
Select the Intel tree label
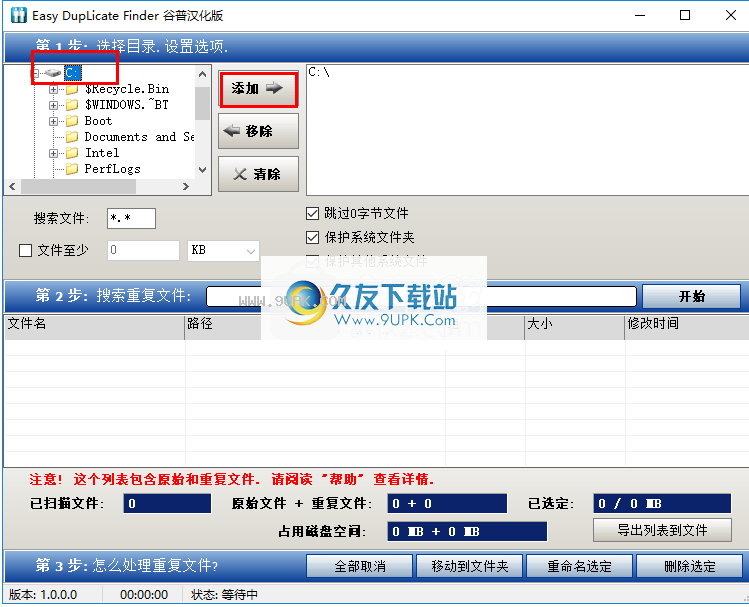pos(102,153)
